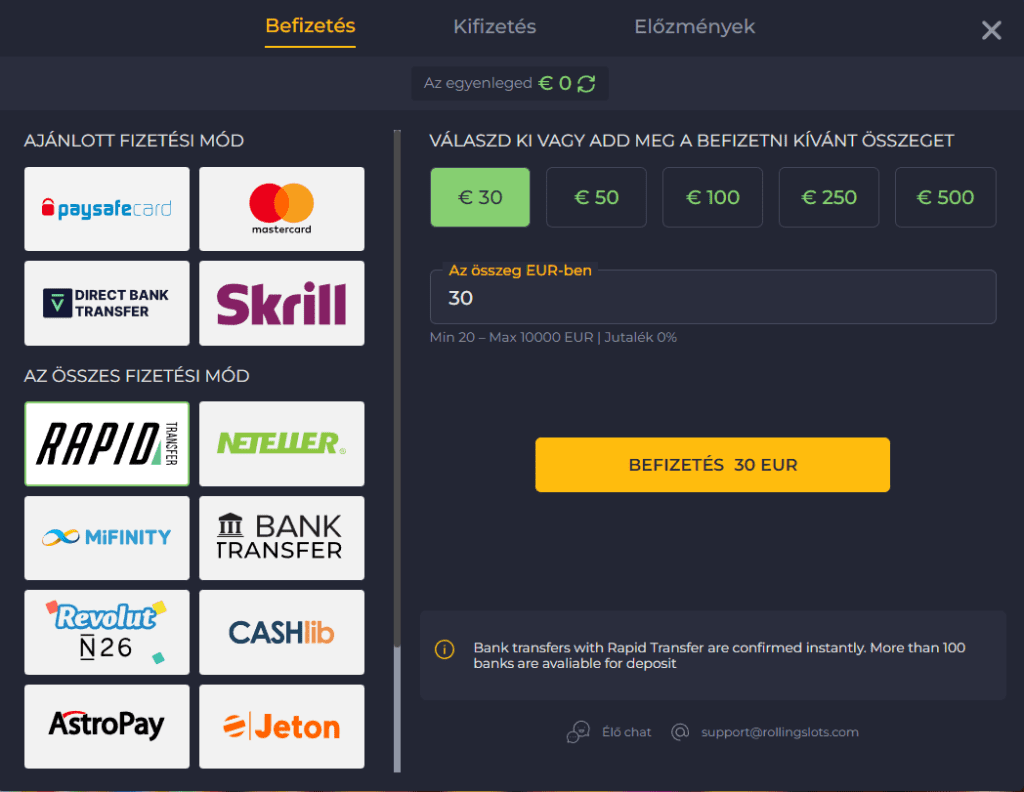
Task: Select the € 100 deposit amount
Action: (x=712, y=197)
